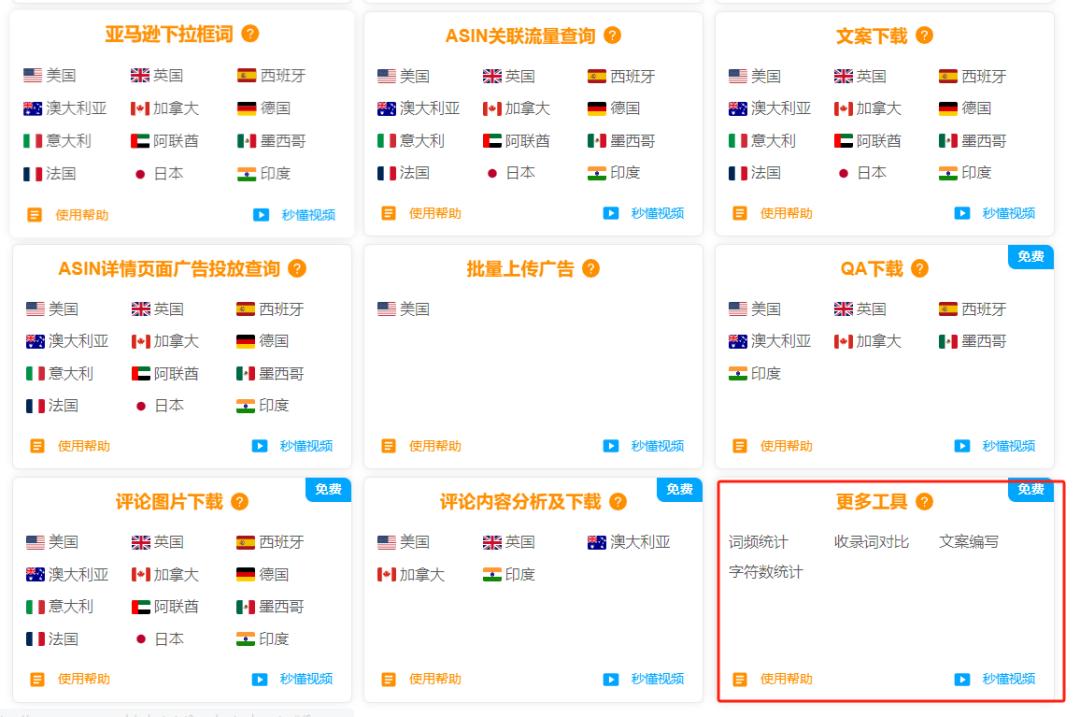
Task: Click document icon in 文案下载 card footer
Action: click(x=740, y=214)
